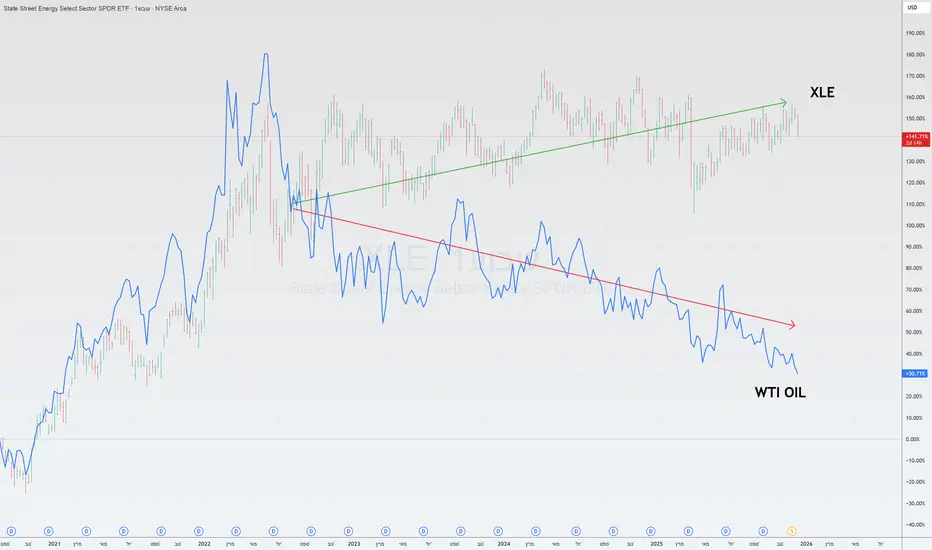
Task: Click the 2021 label on the time axis
Action: [54, 543]
